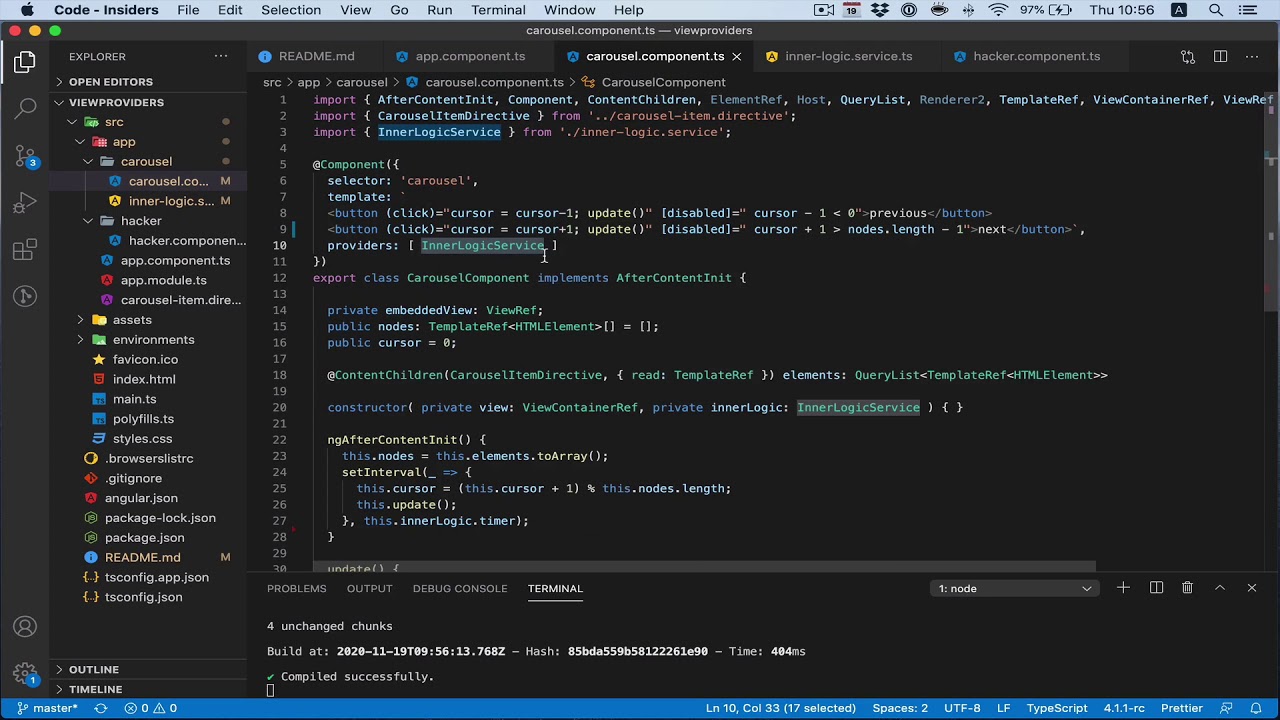Kill the terminal with trash icon
Image resolution: width=1280 pixels, height=720 pixels.
(1187, 588)
